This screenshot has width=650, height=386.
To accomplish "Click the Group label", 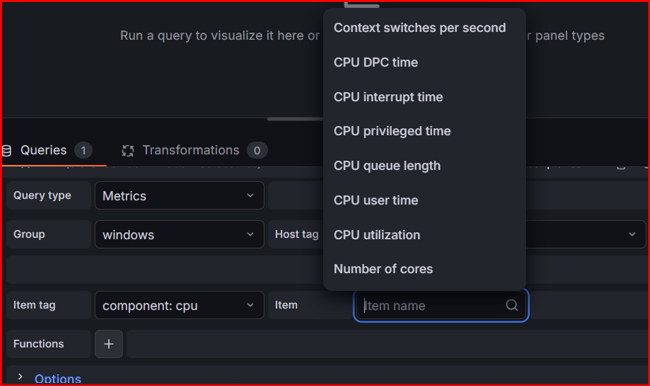I will (x=29, y=234).
